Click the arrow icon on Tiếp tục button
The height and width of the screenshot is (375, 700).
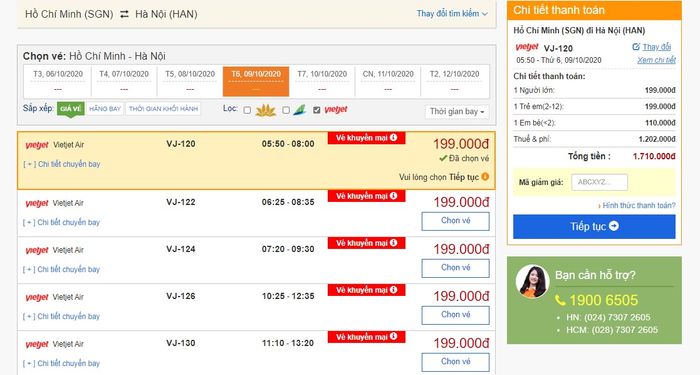coord(614,226)
